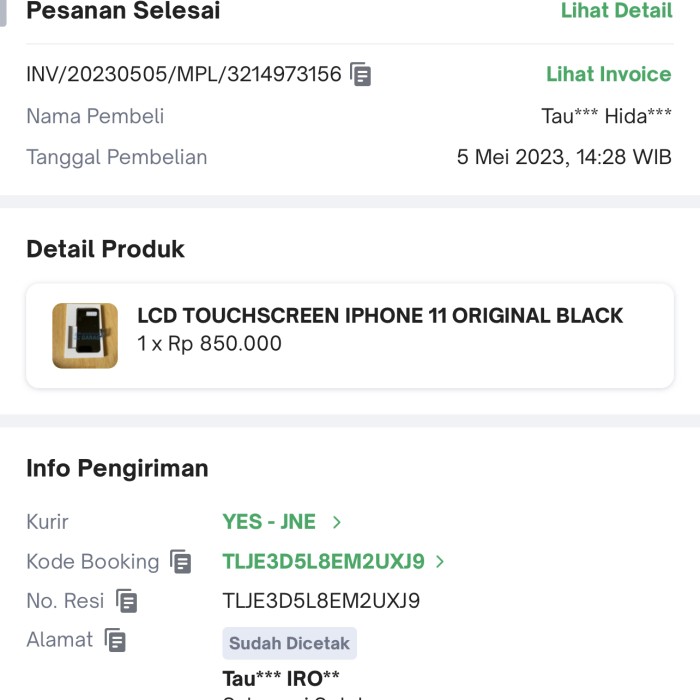Expand the arrow beside the green booking code

point(440,562)
